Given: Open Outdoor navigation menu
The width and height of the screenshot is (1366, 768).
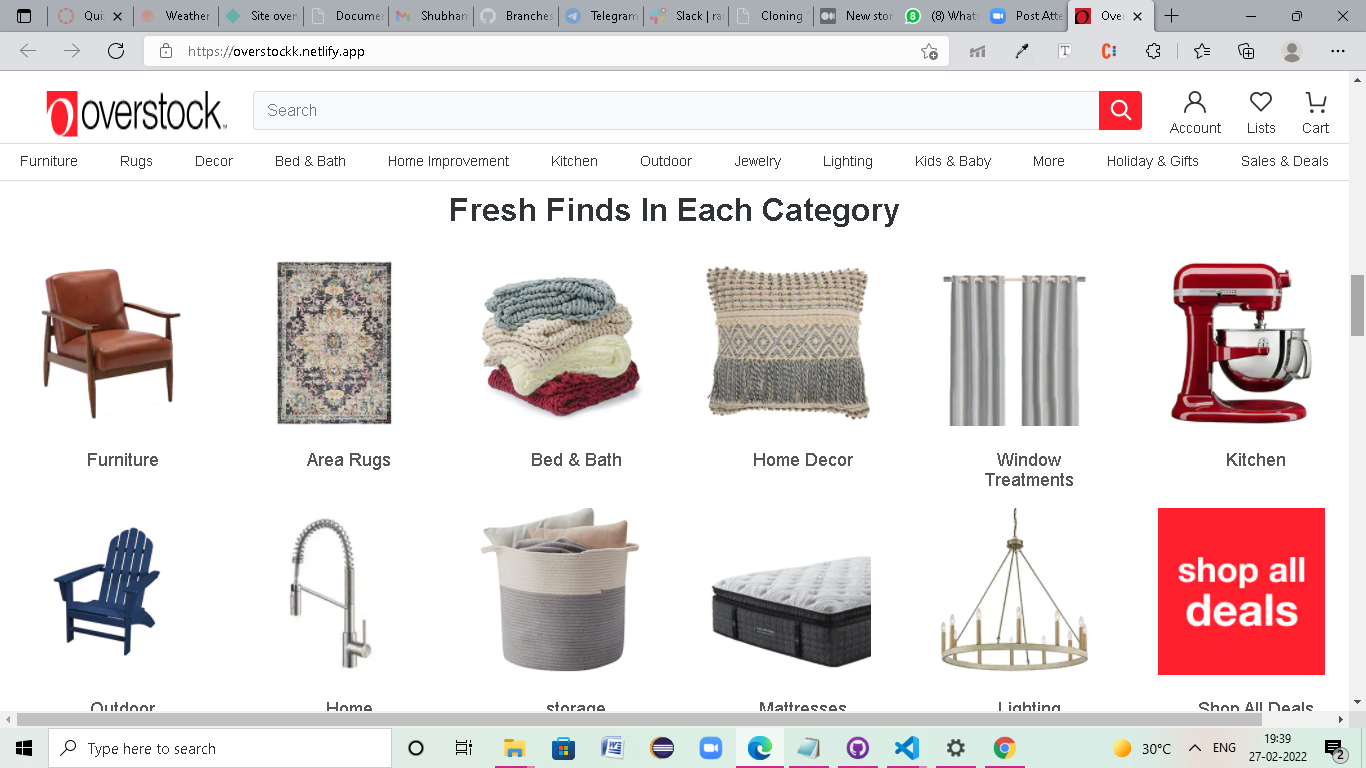Looking at the screenshot, I should 666,161.
